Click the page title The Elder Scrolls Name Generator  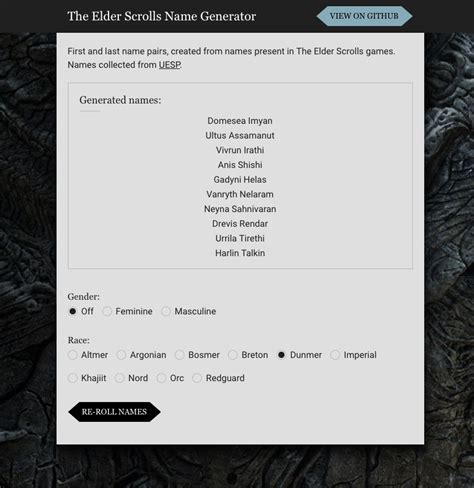162,16
